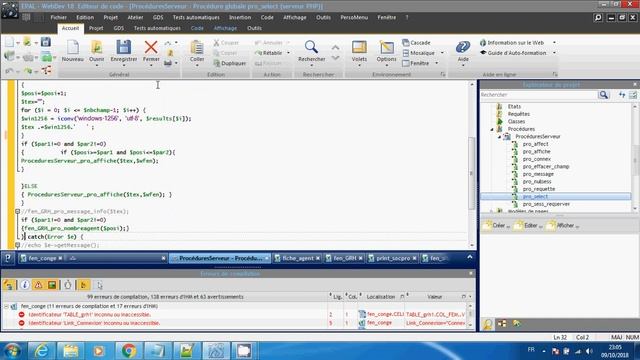The height and width of the screenshot is (360, 640).
Task: Select pro_requette in project tree
Action: [x=539, y=189]
